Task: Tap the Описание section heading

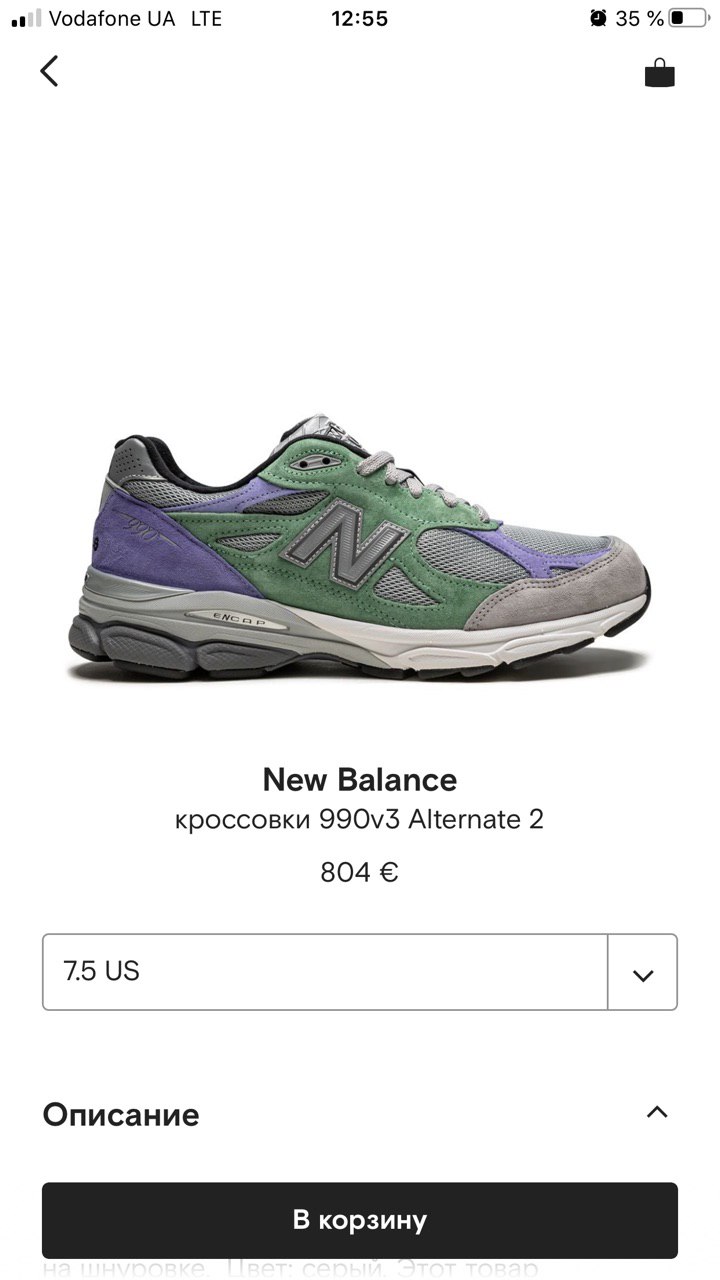Action: click(121, 1114)
